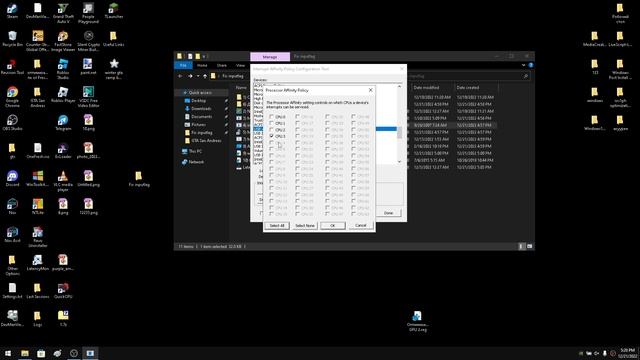Tick the CPU 1 checkbox
Screen dimensions: 640x360
click(x=271, y=123)
